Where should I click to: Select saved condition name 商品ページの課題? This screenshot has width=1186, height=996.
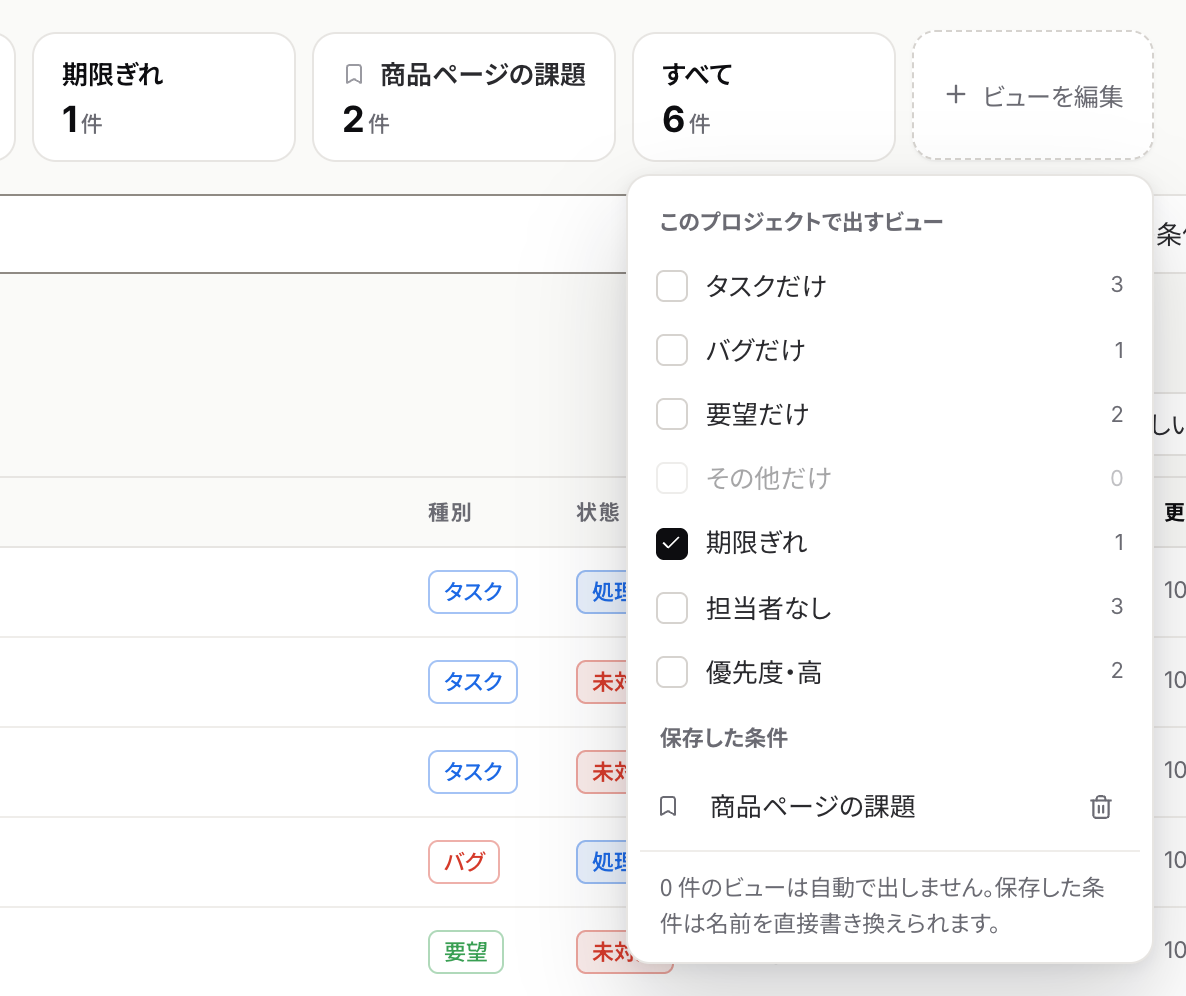813,807
